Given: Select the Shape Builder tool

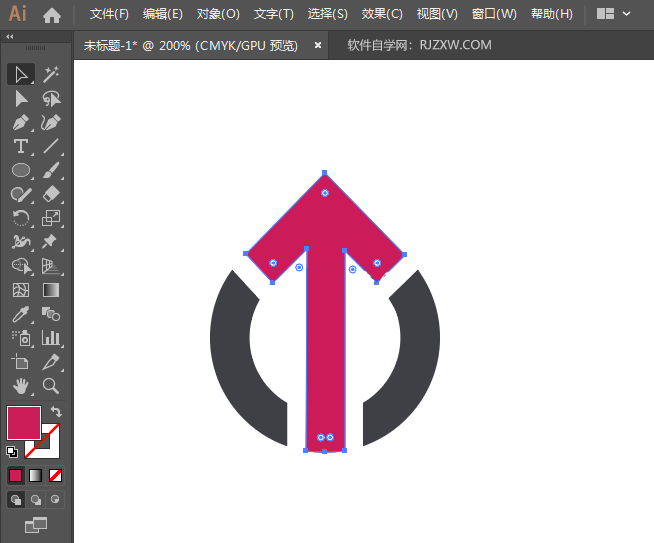Looking at the screenshot, I should coord(21,266).
